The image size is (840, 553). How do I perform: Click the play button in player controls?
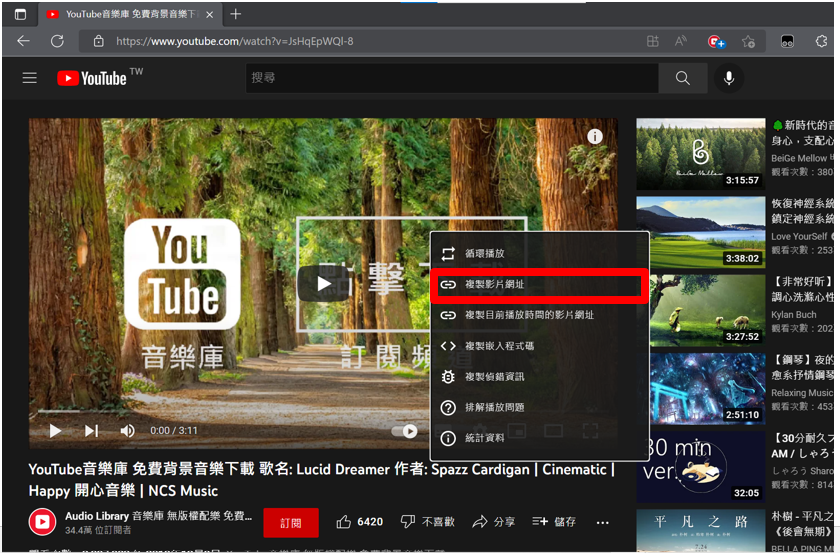55,431
